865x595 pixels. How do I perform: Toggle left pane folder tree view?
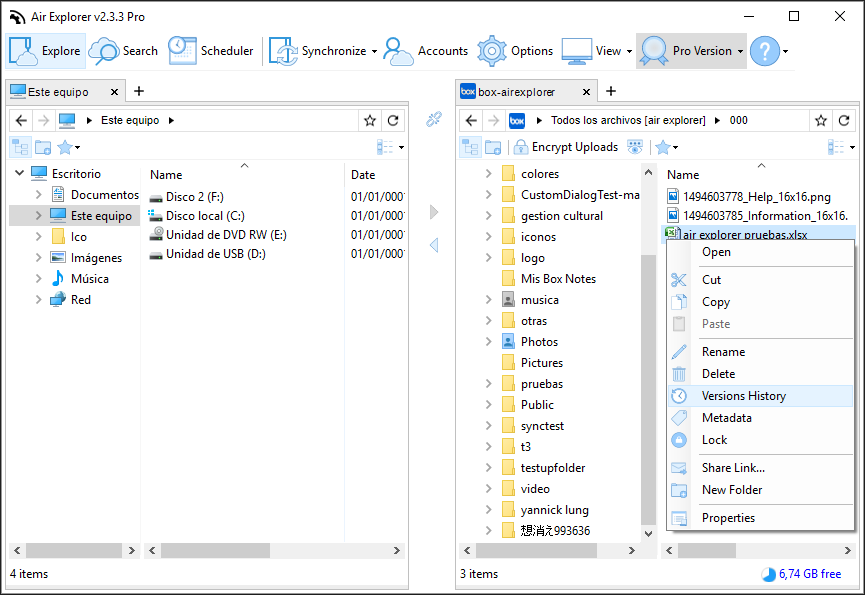[20, 147]
